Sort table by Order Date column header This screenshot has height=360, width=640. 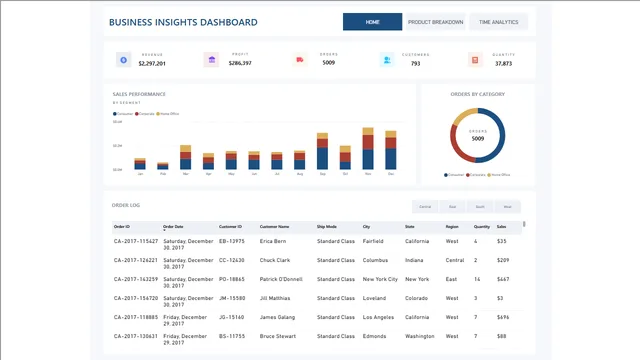click(x=173, y=227)
